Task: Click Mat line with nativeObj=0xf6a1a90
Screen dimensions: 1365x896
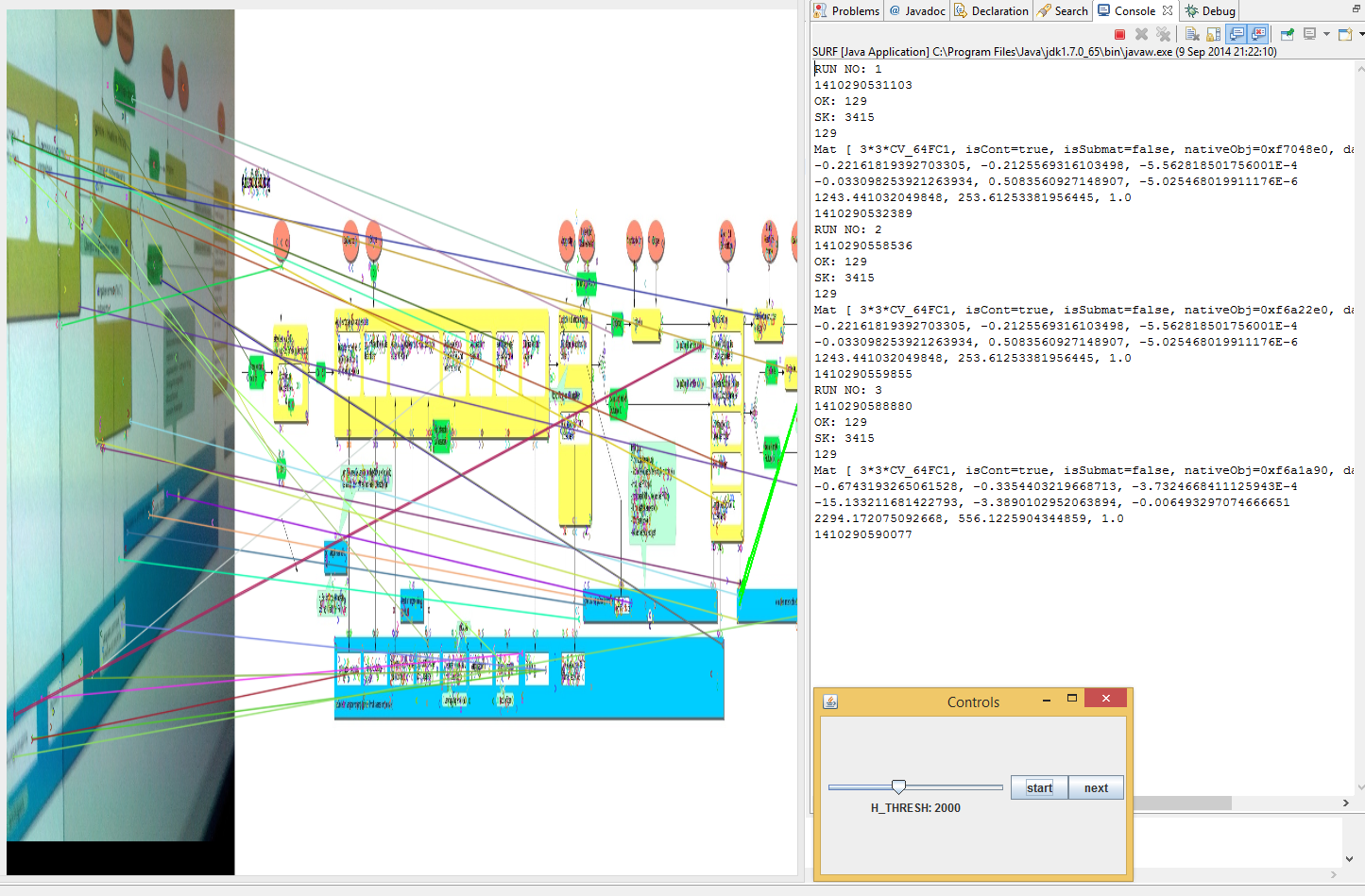Action: (x=1083, y=470)
